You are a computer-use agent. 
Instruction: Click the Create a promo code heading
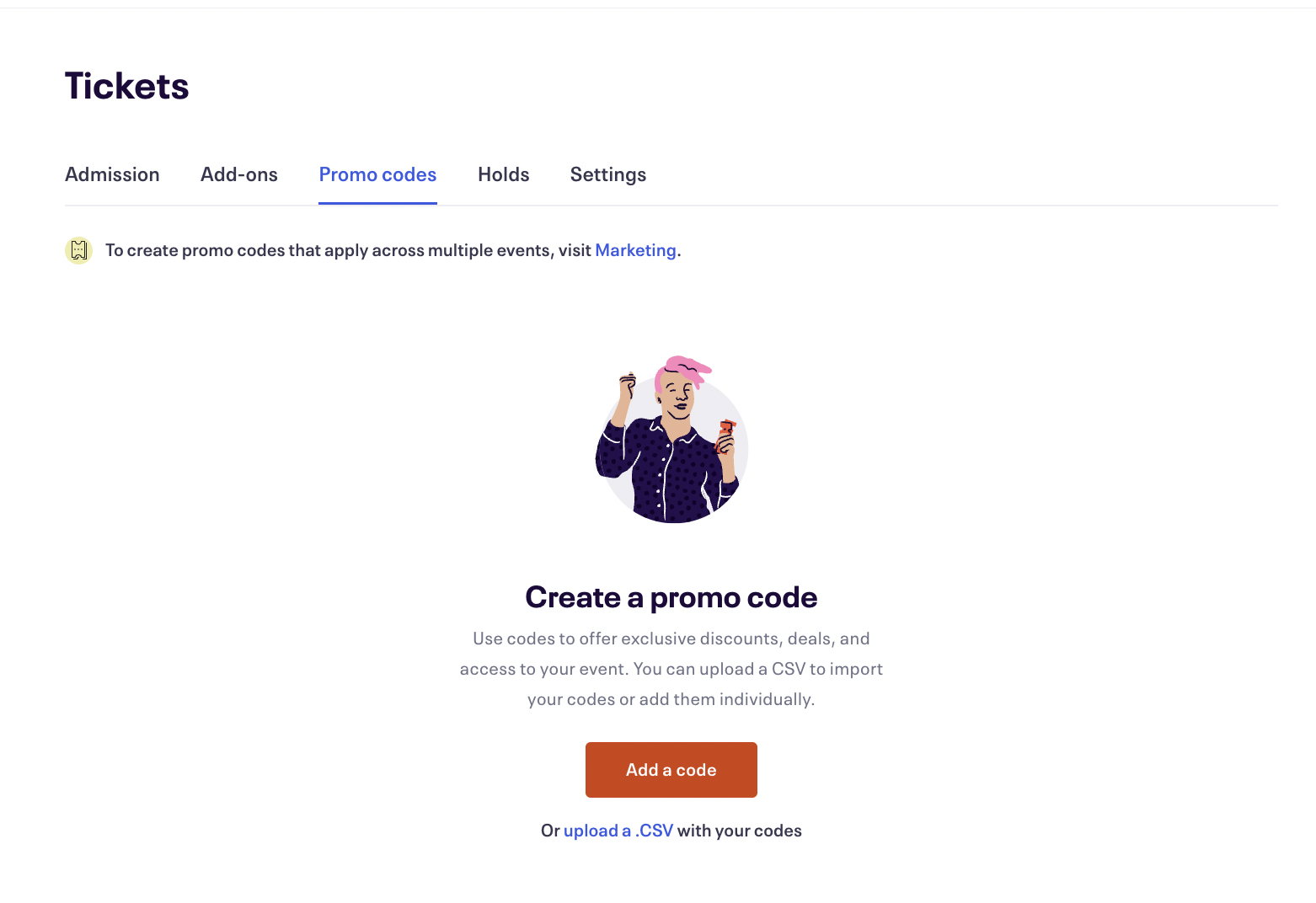click(x=671, y=597)
